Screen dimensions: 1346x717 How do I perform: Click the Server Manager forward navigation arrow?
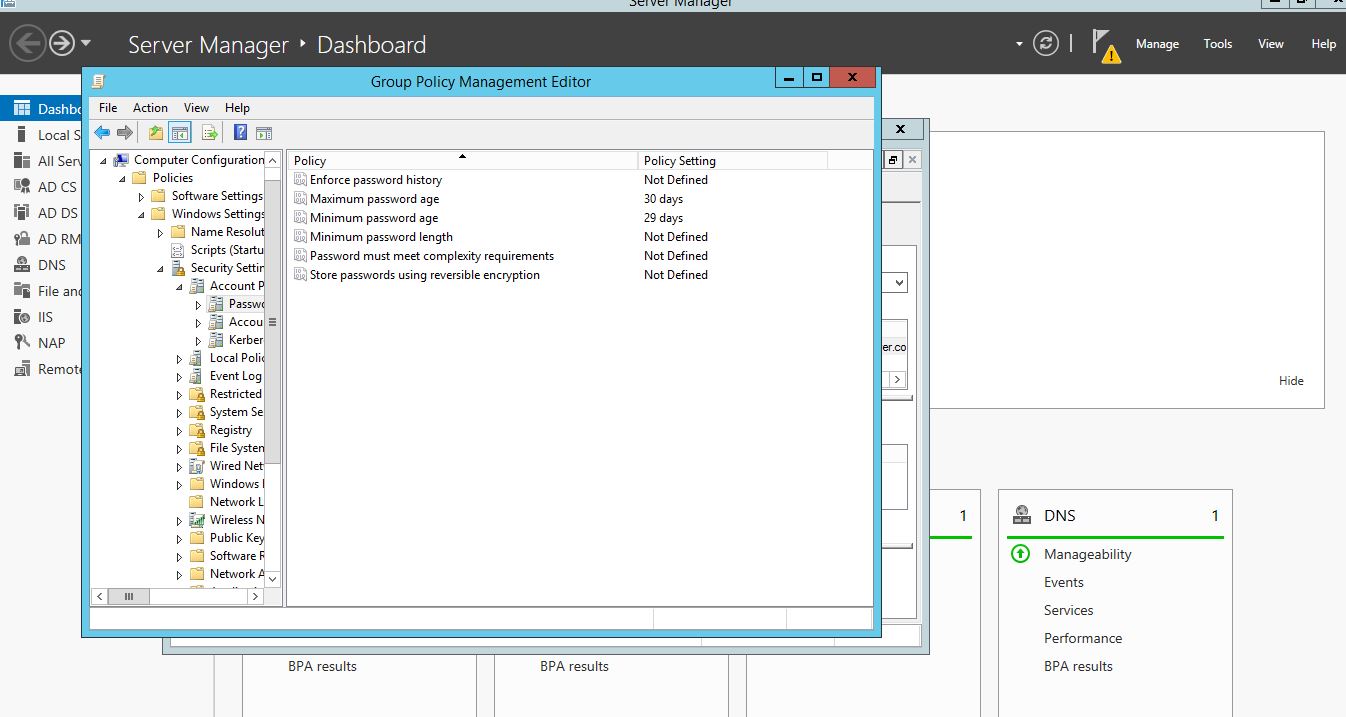pos(62,43)
